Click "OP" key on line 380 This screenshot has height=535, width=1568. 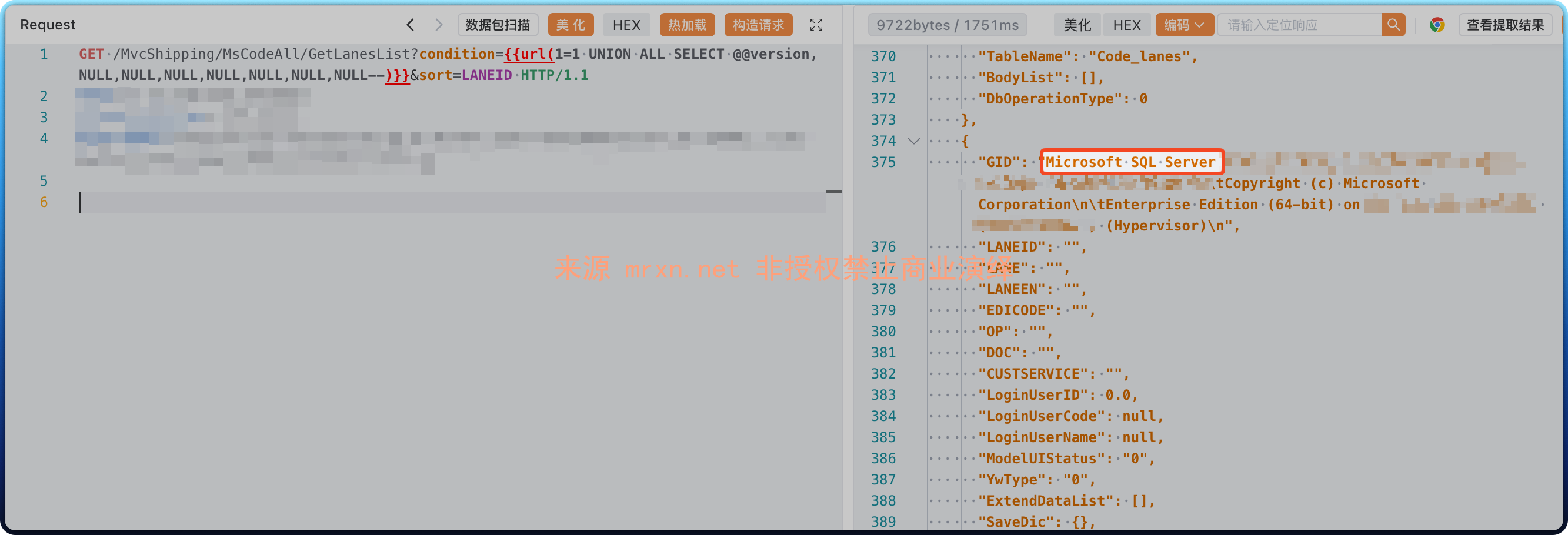point(995,332)
